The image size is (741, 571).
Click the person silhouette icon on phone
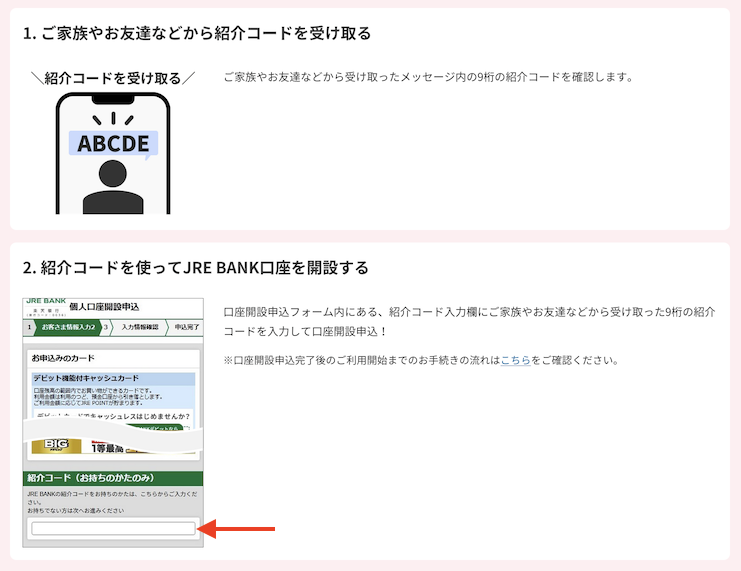[x=112, y=185]
